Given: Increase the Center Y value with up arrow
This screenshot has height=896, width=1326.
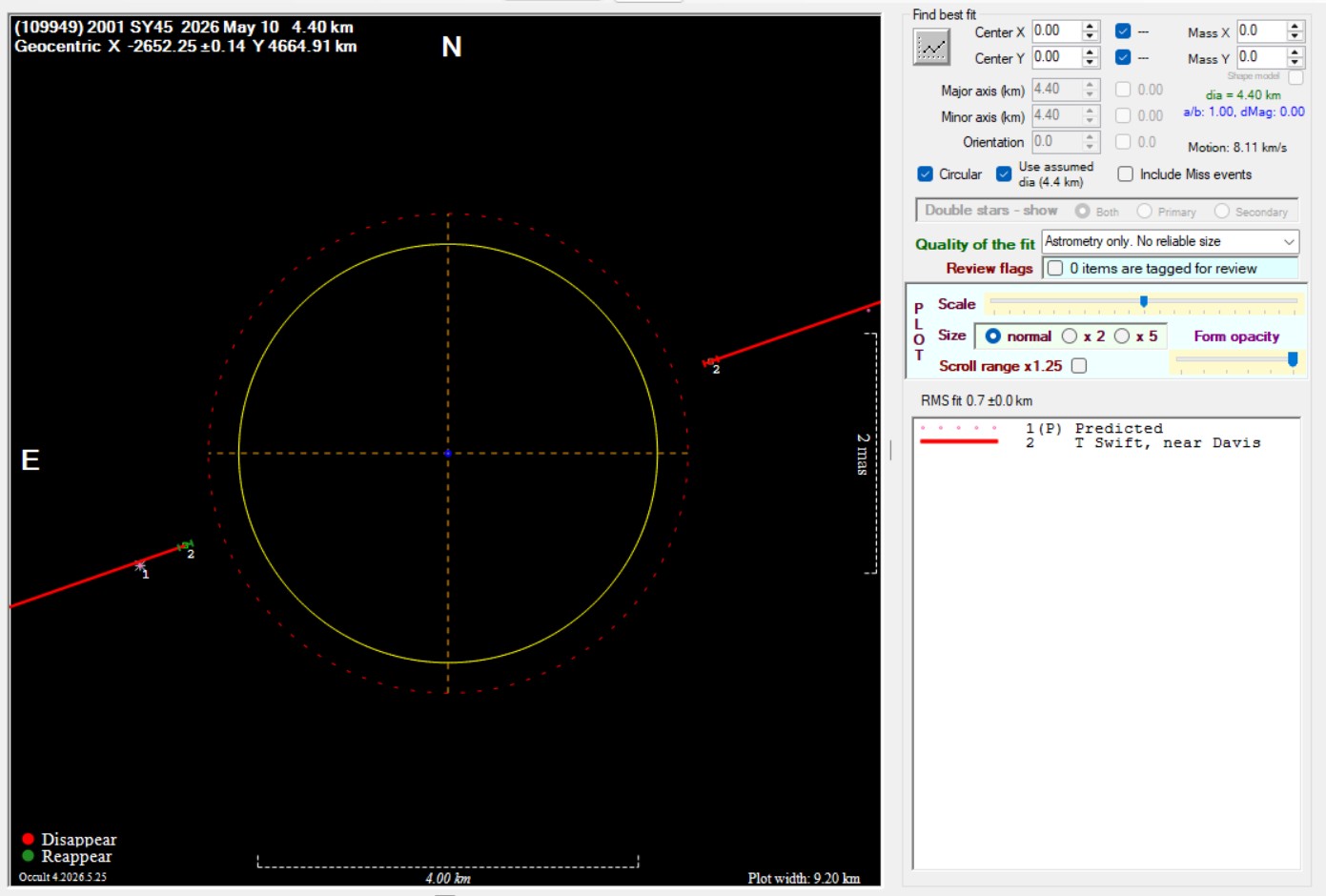Looking at the screenshot, I should [x=1091, y=51].
